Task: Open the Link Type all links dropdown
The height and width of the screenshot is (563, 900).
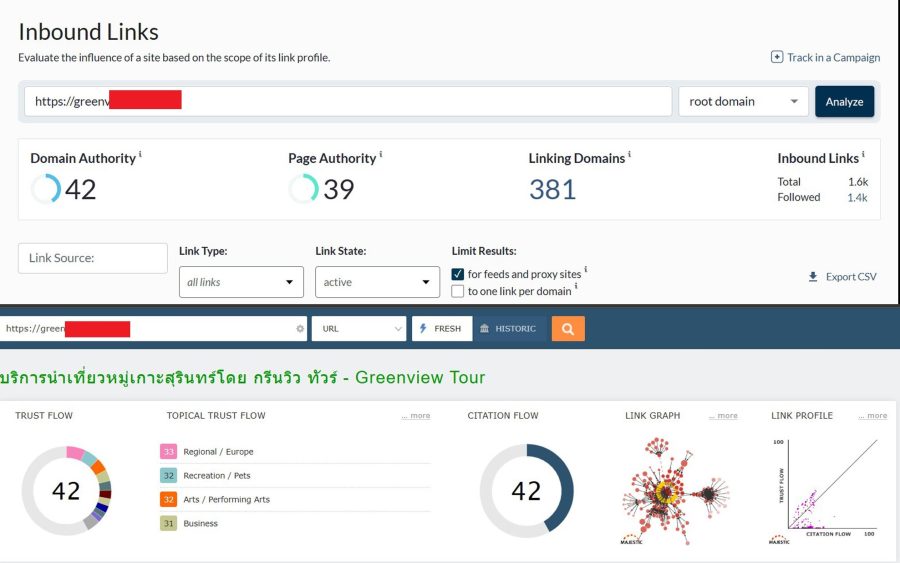Action: click(241, 282)
